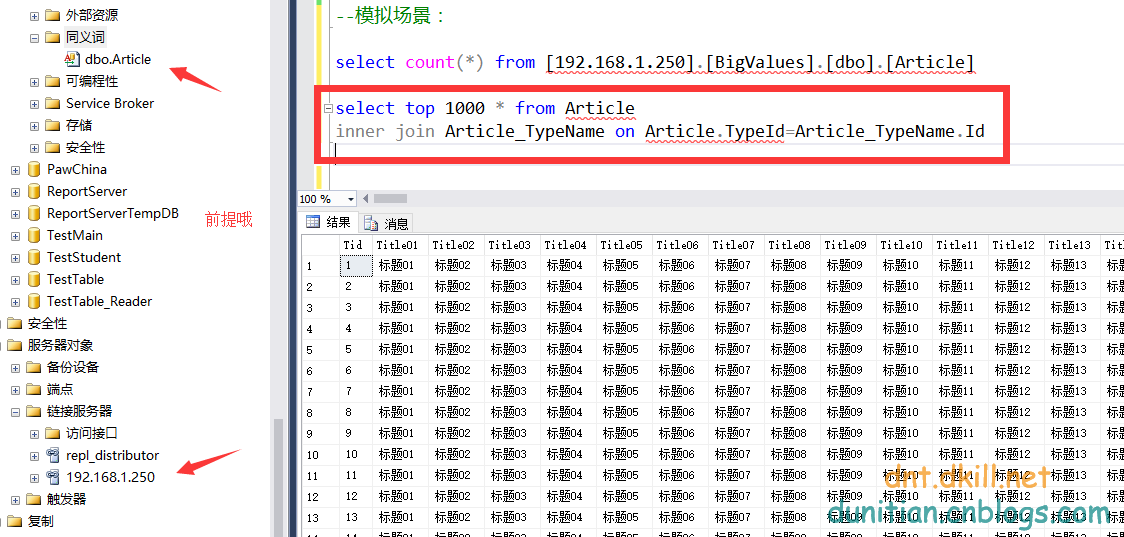
Task: Click the editor horizontal scrollbar thumb
Action: click(390, 199)
